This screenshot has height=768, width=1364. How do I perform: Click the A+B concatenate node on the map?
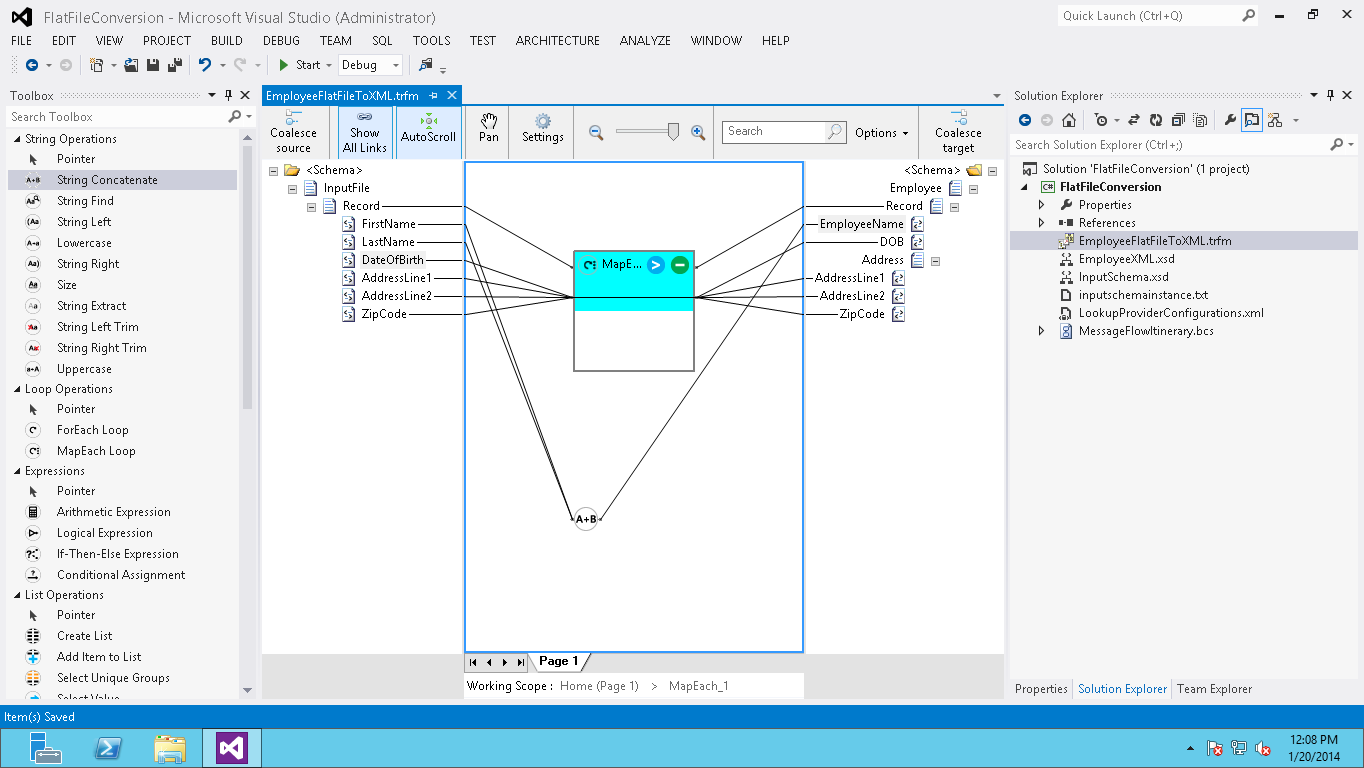pos(586,519)
